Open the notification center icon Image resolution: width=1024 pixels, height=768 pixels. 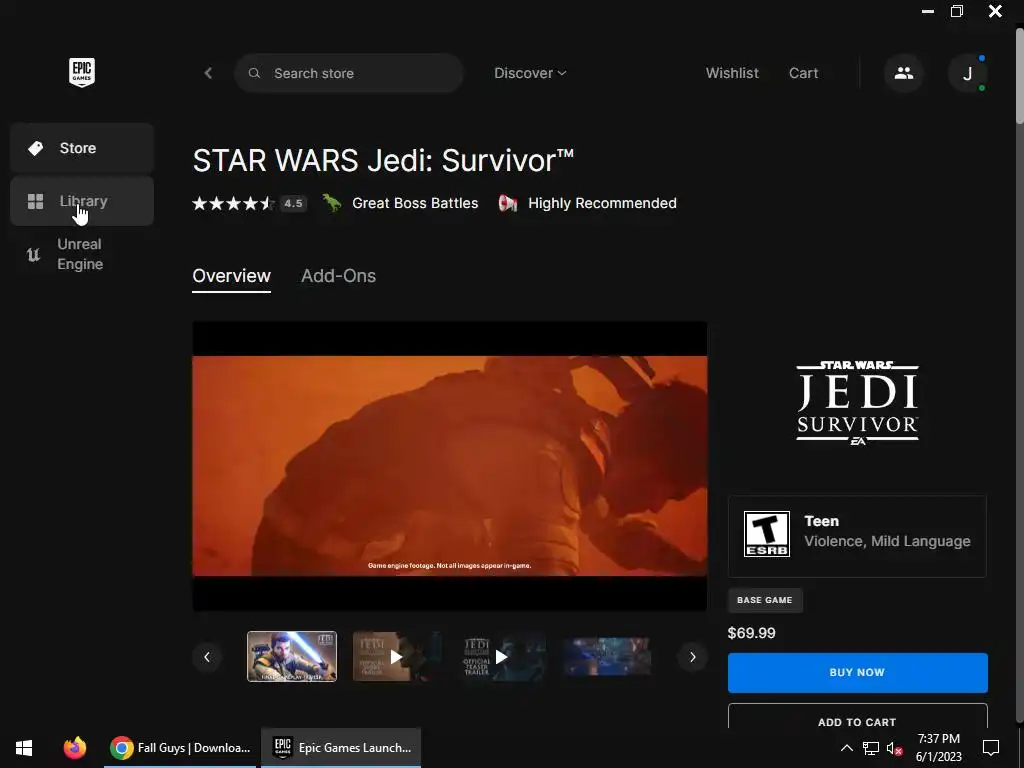click(x=991, y=748)
